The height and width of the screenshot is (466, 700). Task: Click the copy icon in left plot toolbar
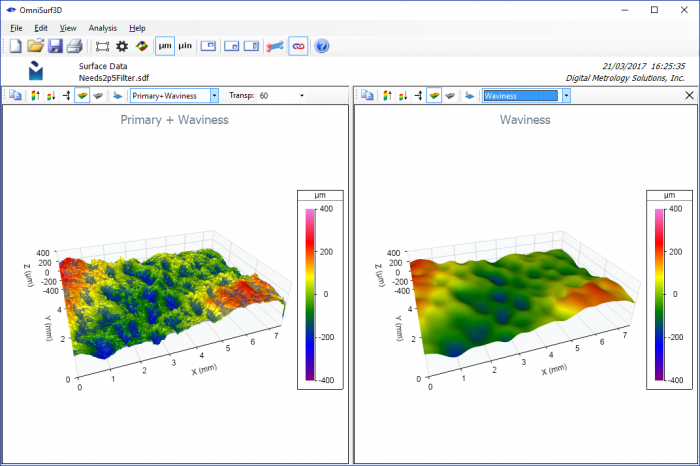point(16,96)
